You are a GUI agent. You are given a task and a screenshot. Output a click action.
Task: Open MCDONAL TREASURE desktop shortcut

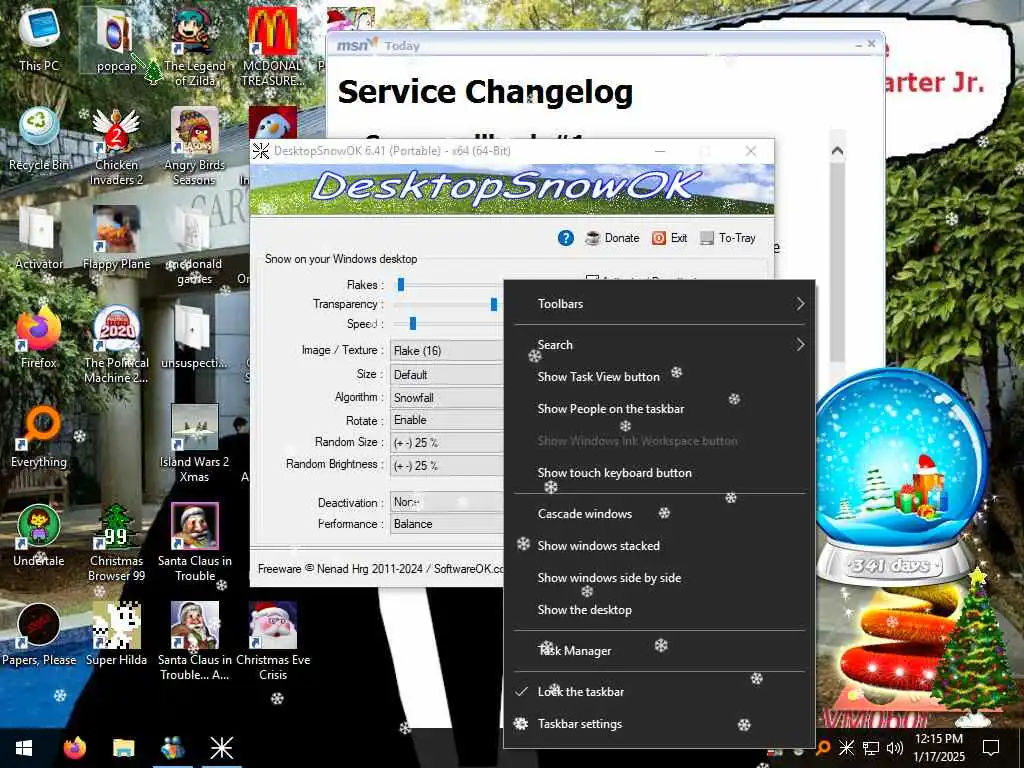[272, 47]
